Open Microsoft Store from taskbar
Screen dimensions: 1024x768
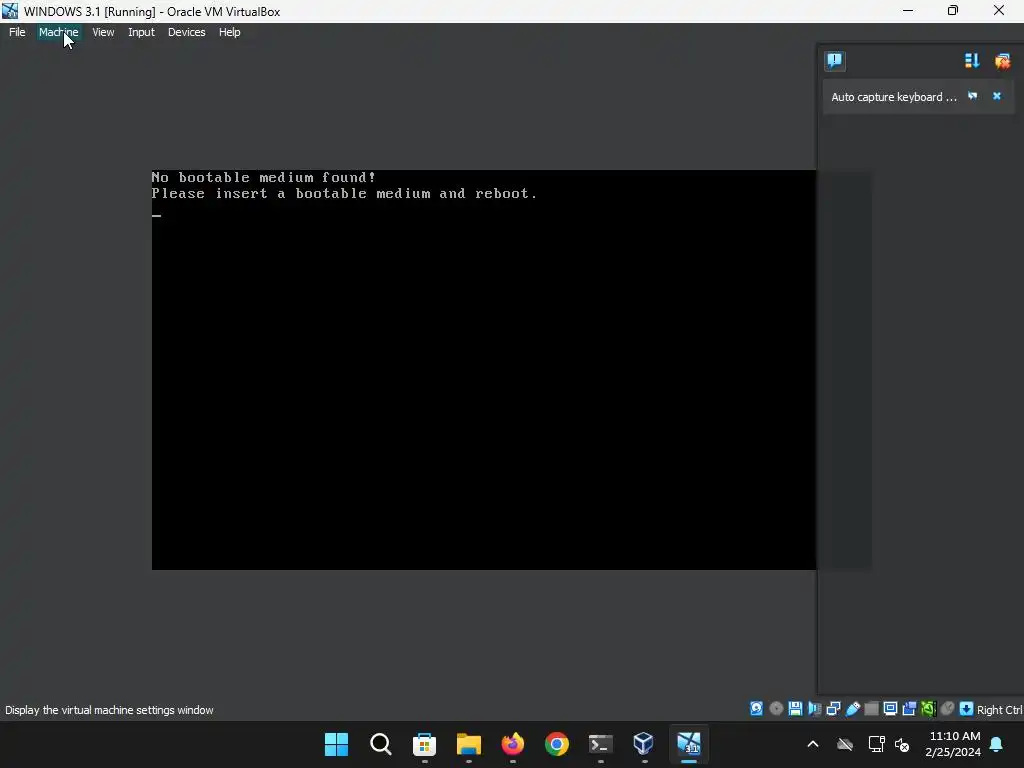click(424, 744)
